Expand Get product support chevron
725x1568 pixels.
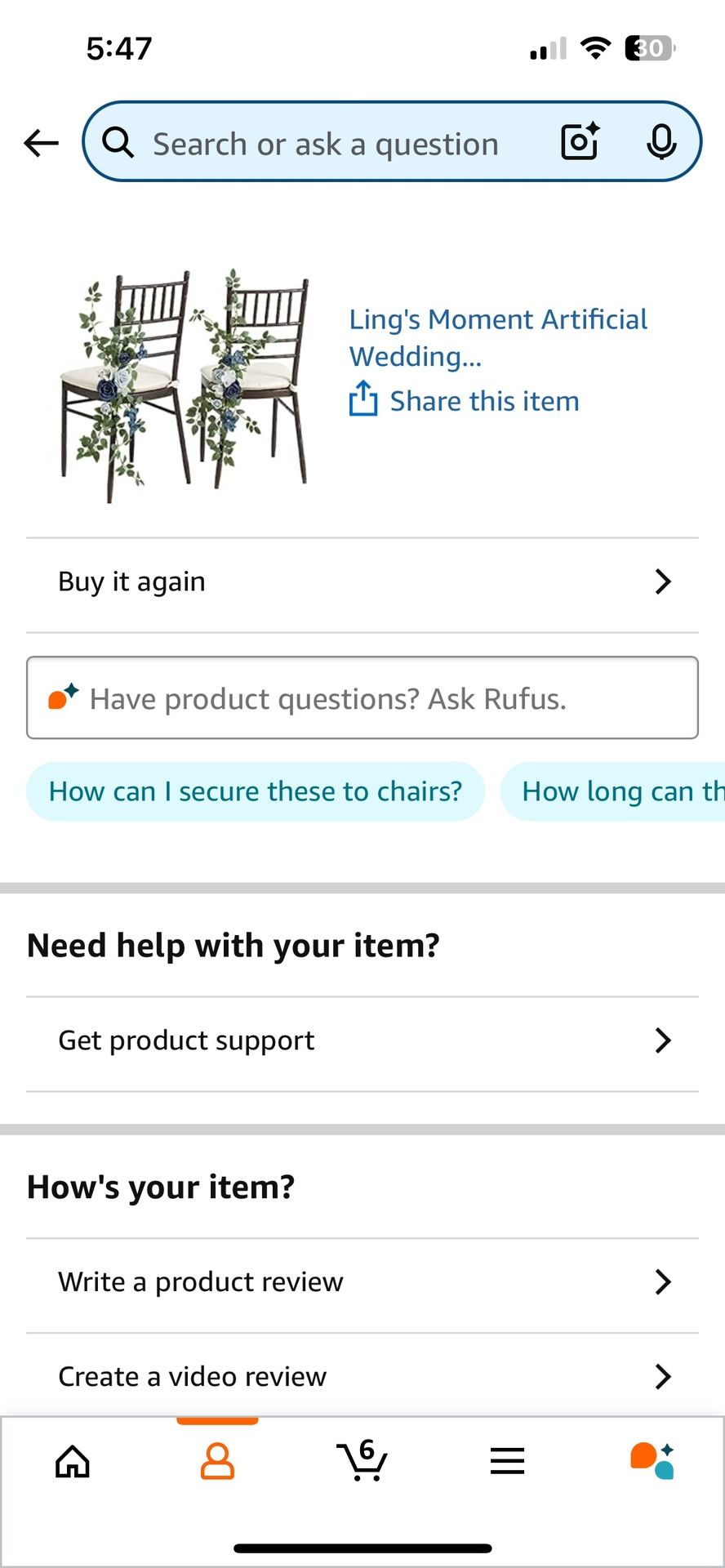pos(663,1040)
